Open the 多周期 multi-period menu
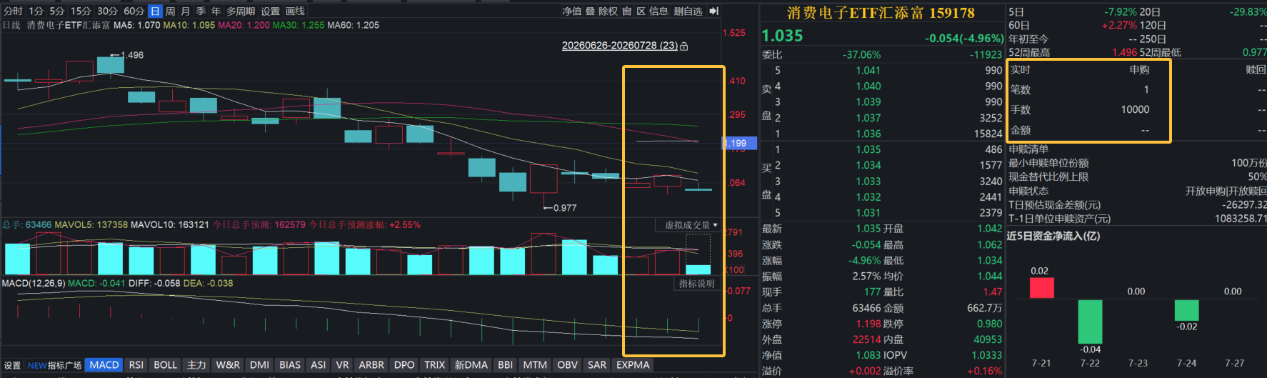Viewport: 1267px width, 378px height. 240,11
